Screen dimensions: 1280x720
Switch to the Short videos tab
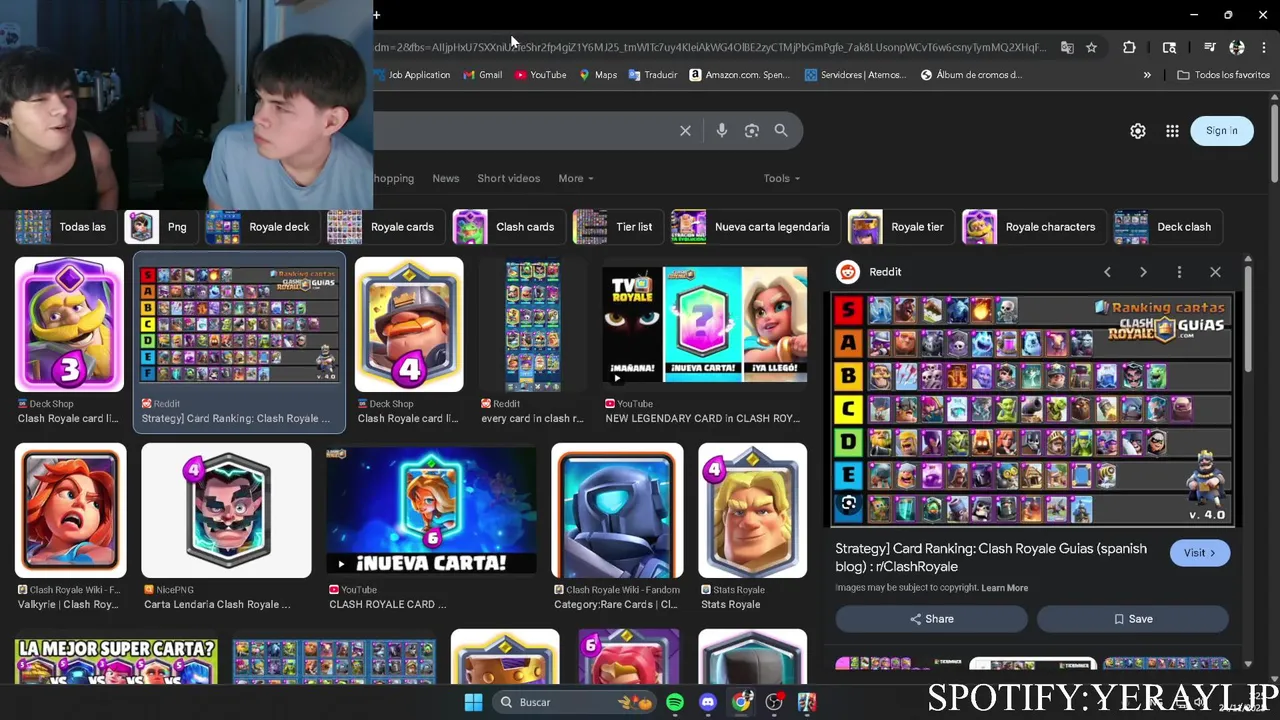pos(508,178)
